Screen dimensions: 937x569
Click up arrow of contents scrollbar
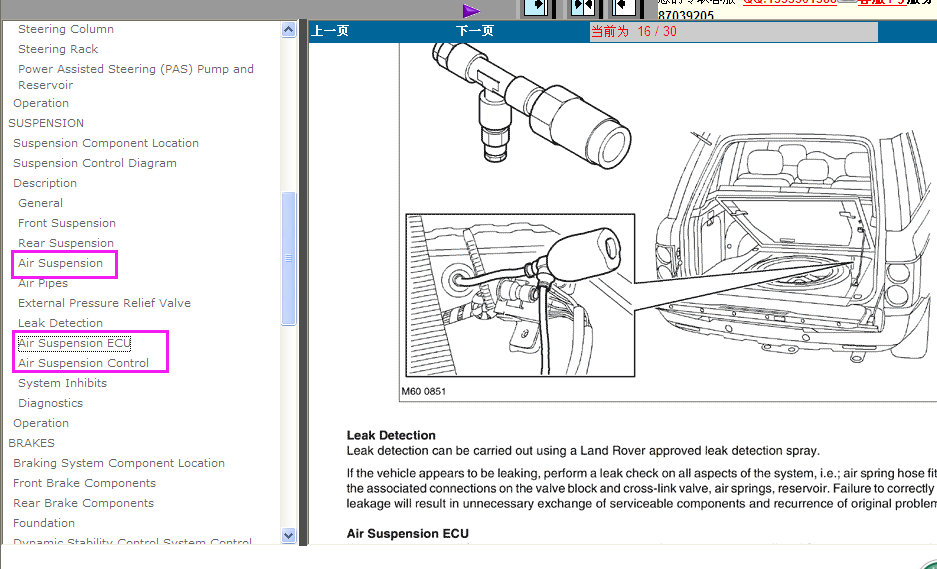[288, 29]
